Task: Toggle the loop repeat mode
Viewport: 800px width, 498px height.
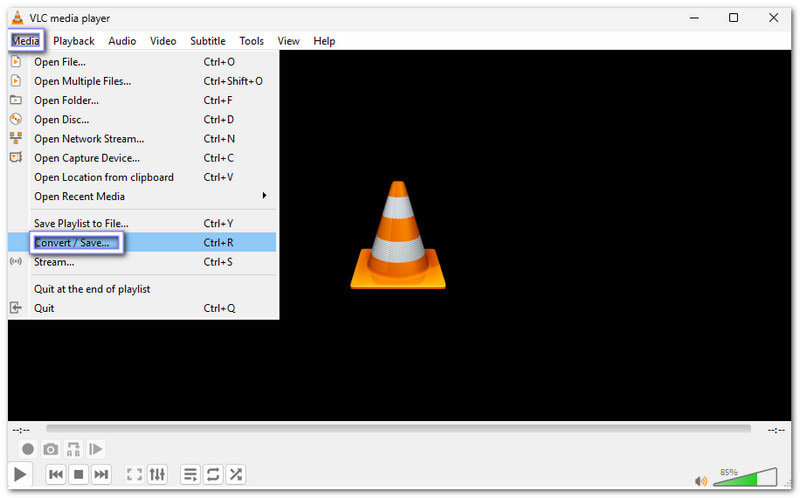Action: [x=212, y=474]
